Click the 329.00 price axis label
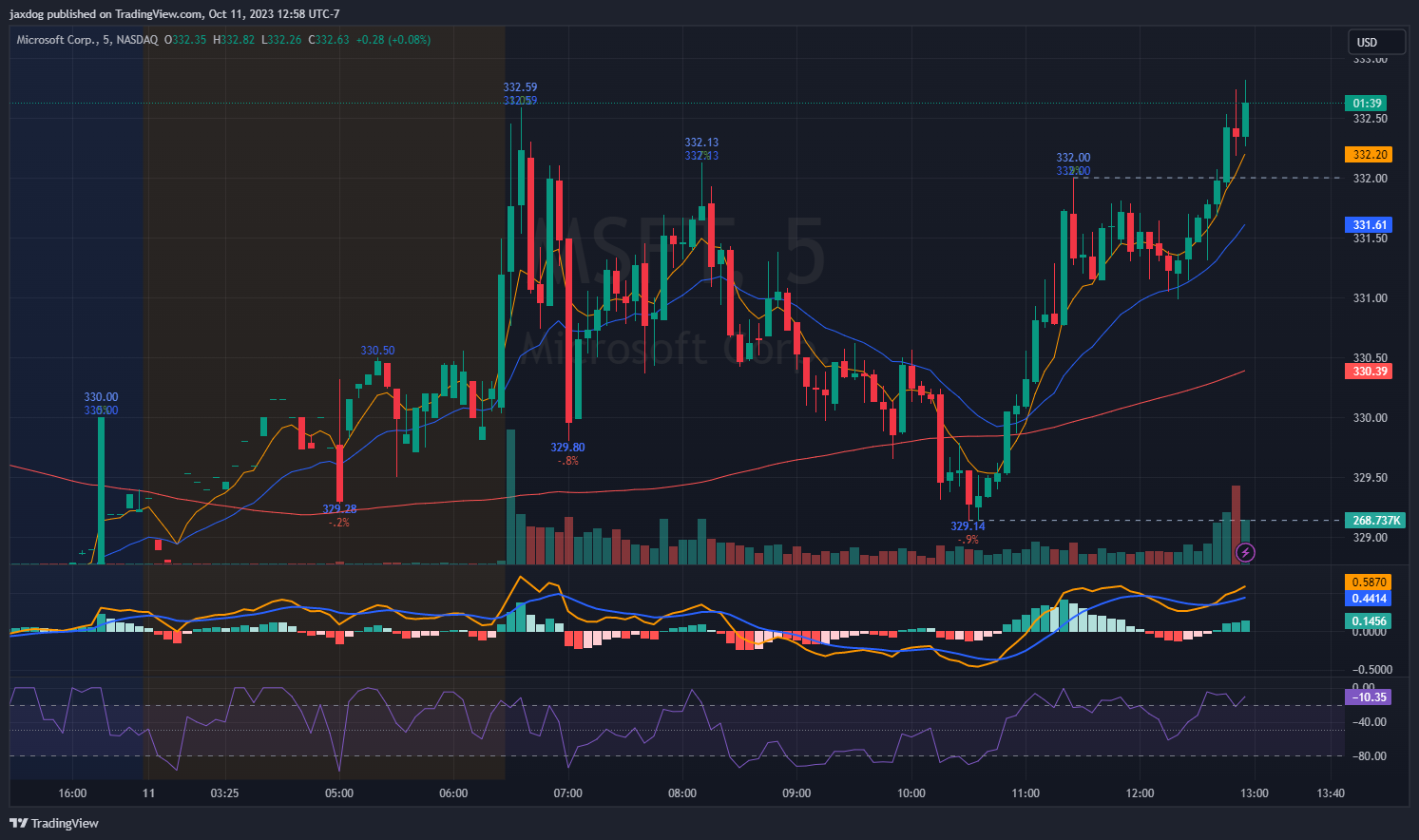This screenshot has height=840, width=1419. (1370, 538)
